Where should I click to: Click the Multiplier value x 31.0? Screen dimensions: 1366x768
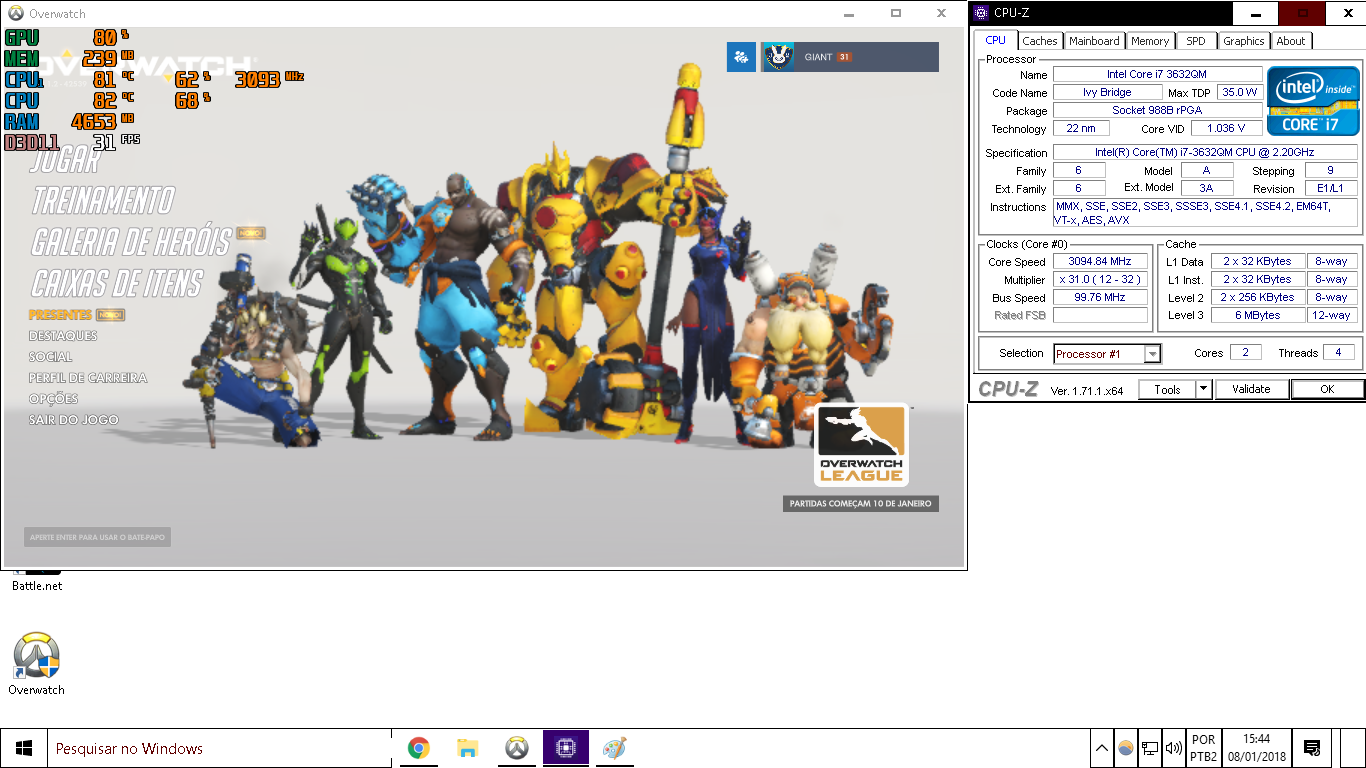1100,280
